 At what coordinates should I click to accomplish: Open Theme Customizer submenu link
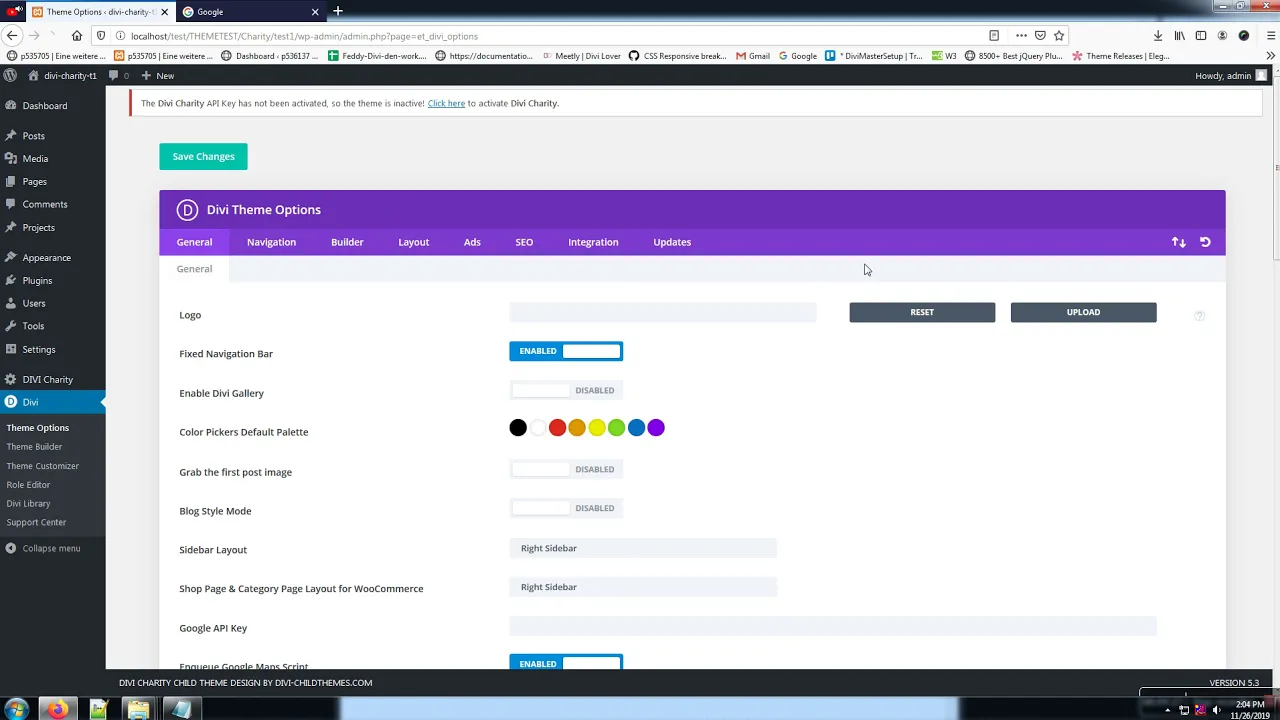tap(42, 466)
